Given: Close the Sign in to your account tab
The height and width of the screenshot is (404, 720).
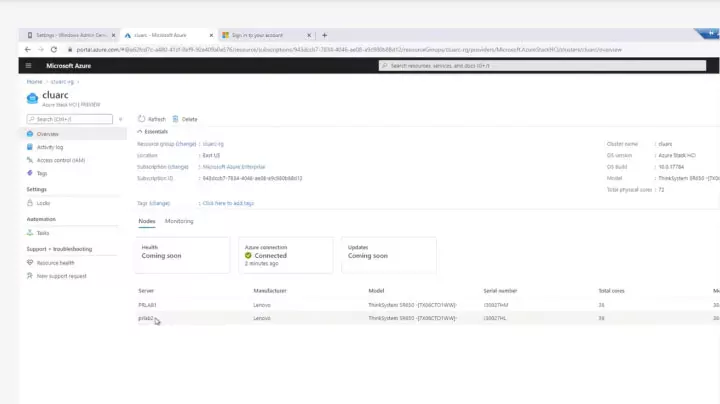Looking at the screenshot, I should 309,35.
